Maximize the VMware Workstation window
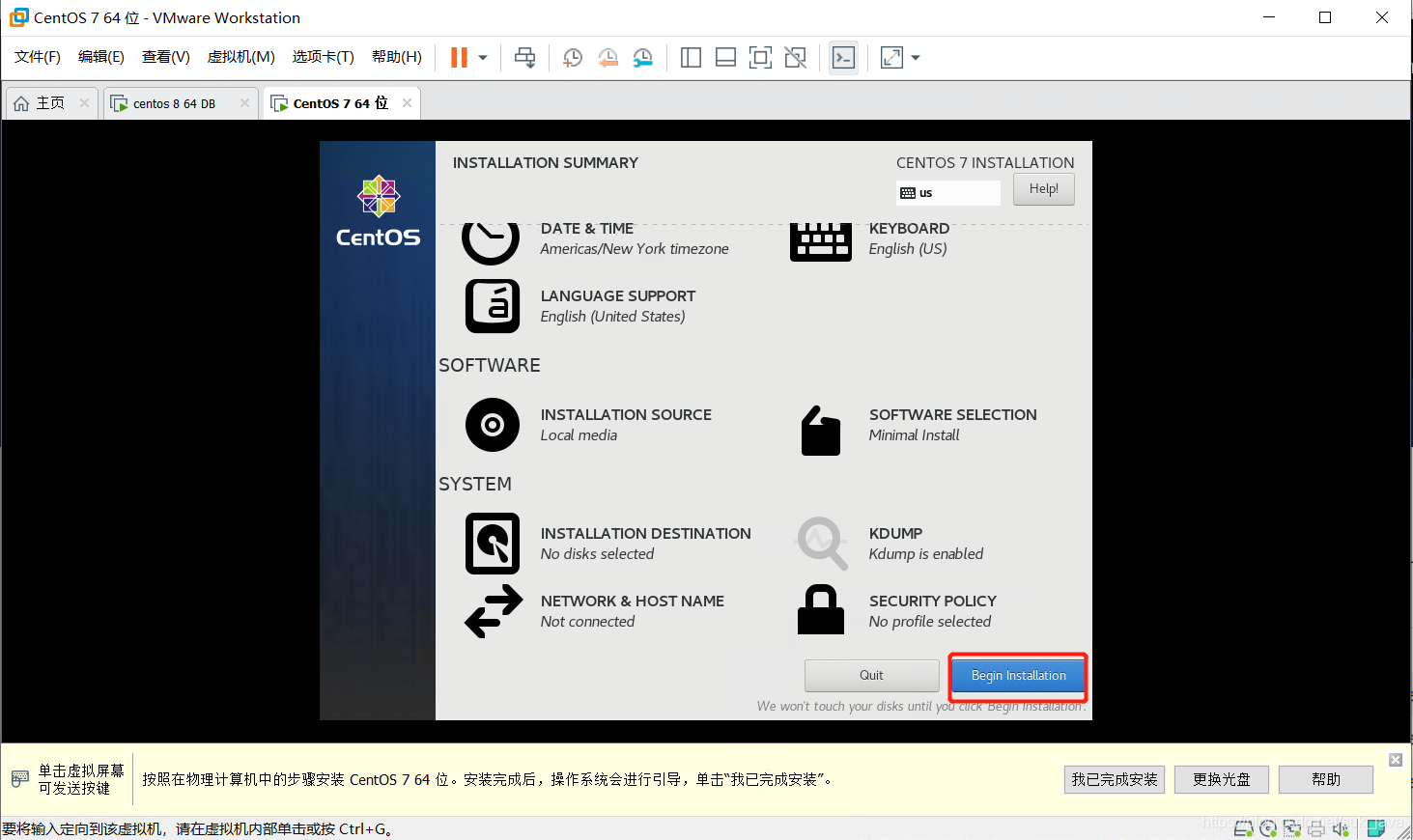 1325,17
